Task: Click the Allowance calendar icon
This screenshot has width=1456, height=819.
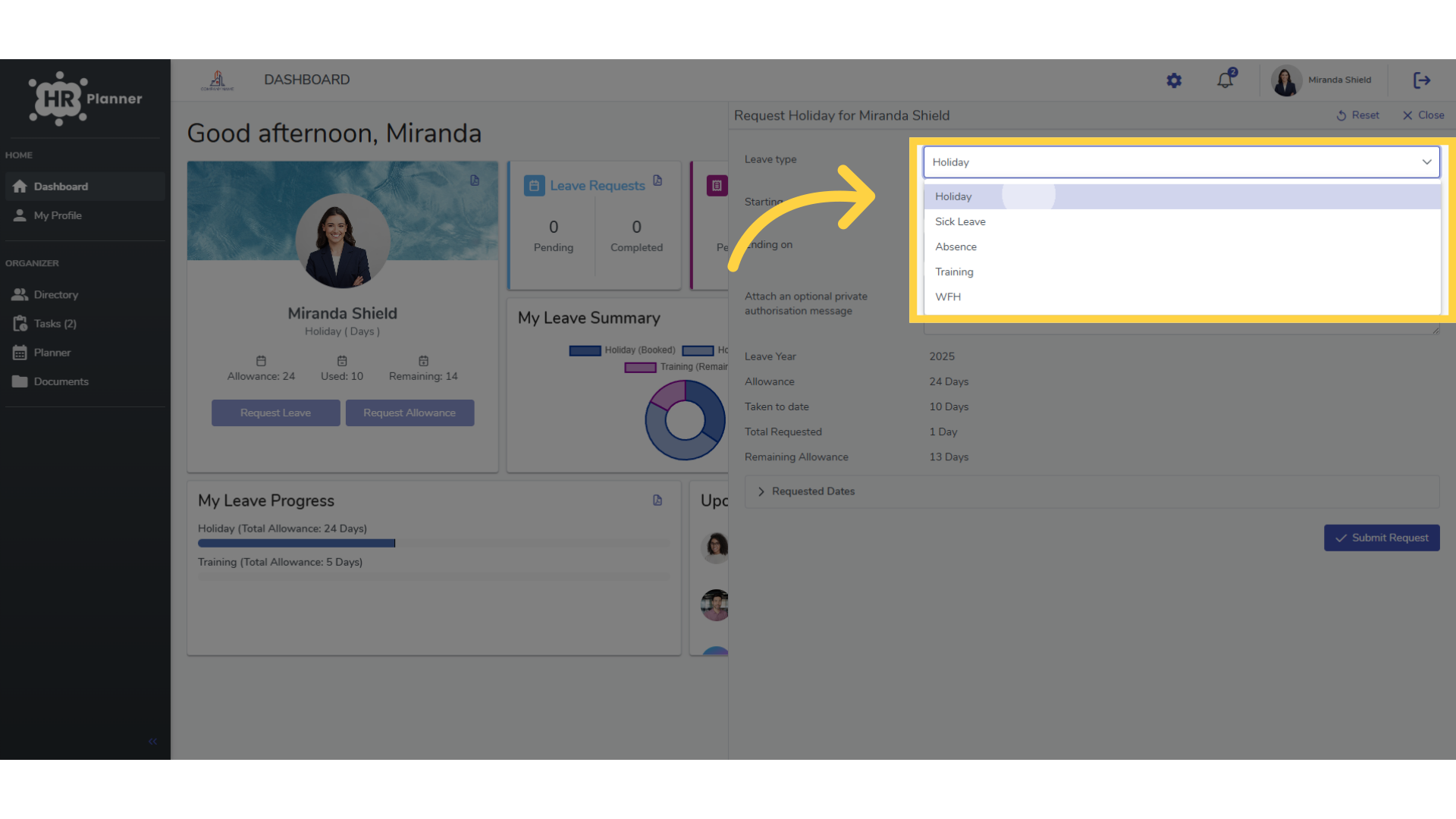Action: [261, 361]
